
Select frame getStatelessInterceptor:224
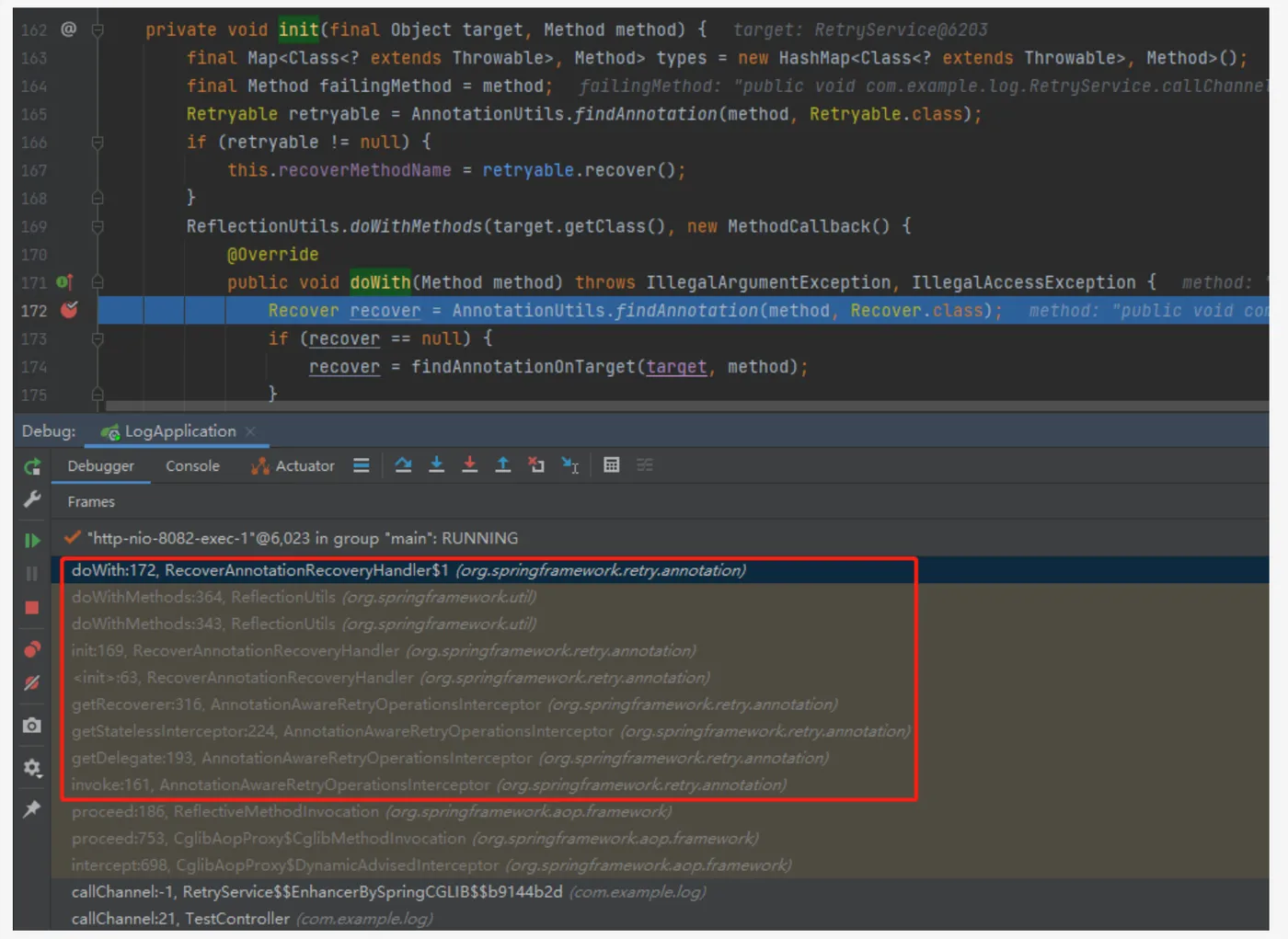click(660, 731)
